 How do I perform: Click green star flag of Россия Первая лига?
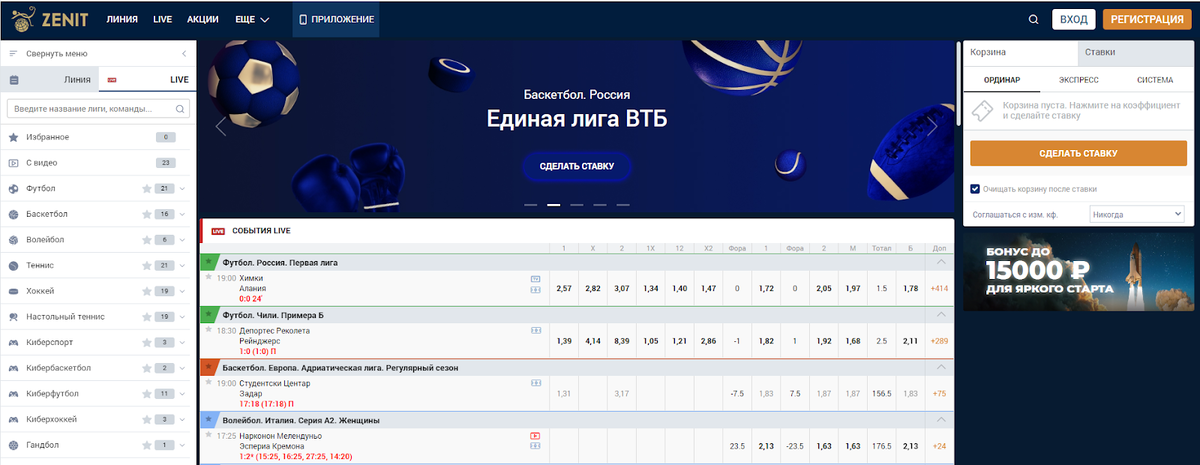pyautogui.click(x=208, y=261)
